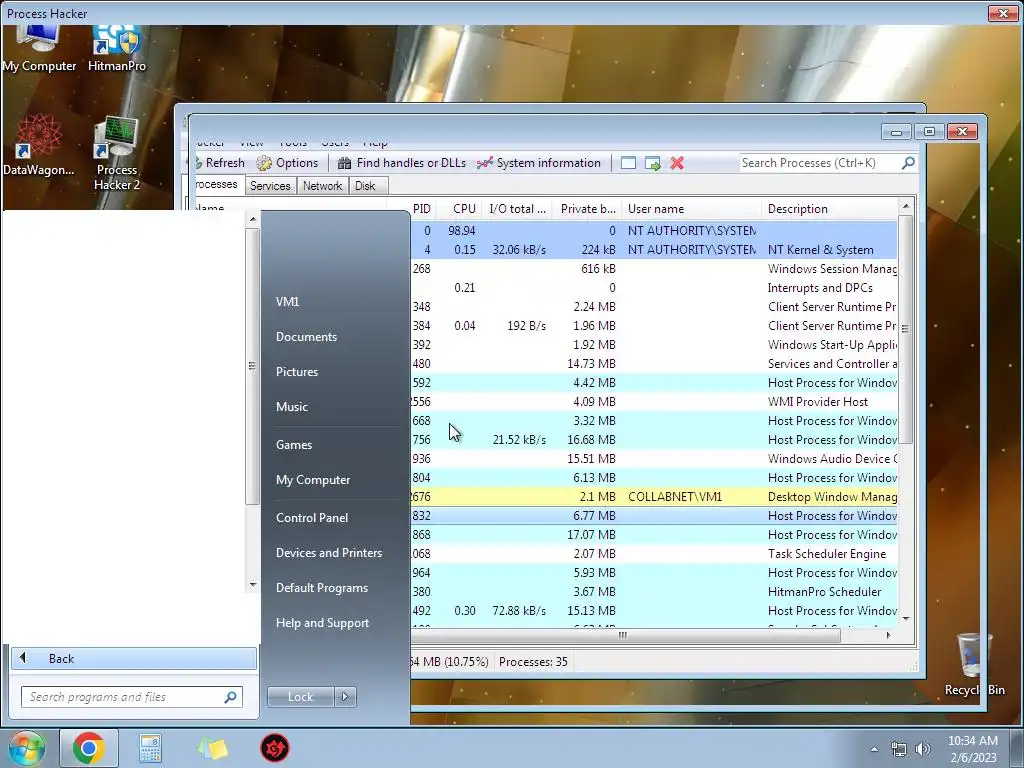Image resolution: width=1024 pixels, height=768 pixels.
Task: Select the Services and Controller app row
Action: point(654,363)
